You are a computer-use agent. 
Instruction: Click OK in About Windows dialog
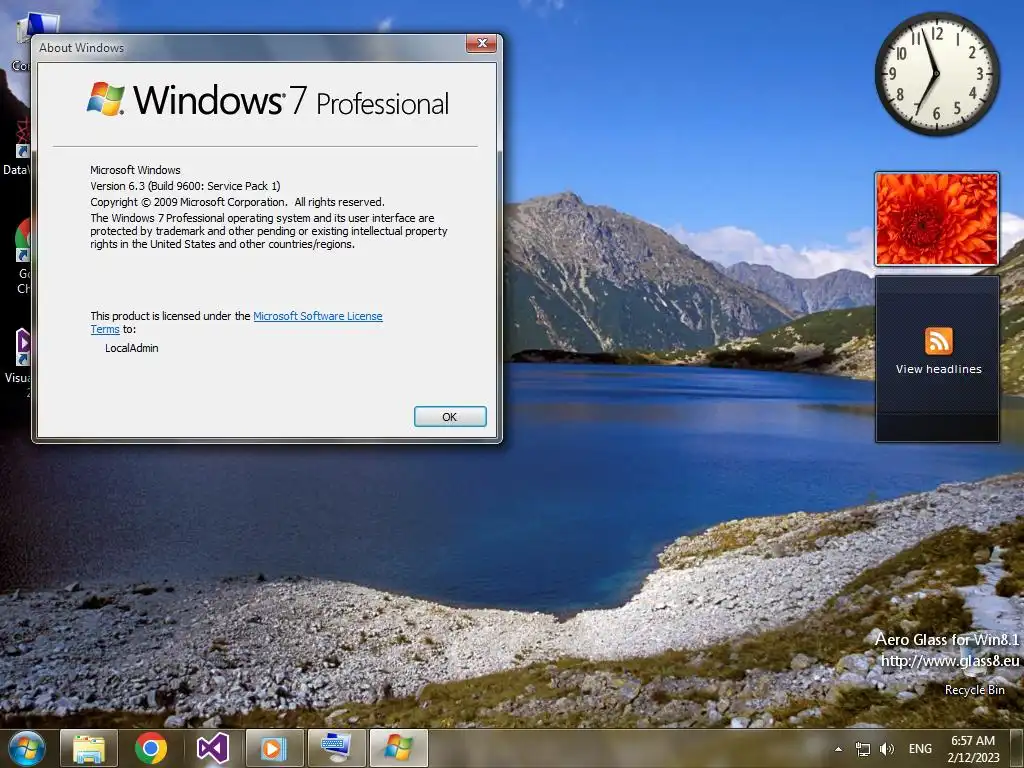click(450, 417)
